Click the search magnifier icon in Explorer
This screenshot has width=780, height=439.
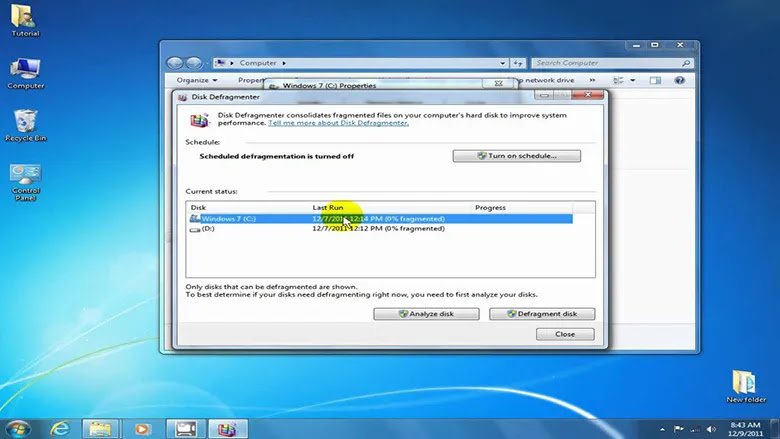(686, 63)
